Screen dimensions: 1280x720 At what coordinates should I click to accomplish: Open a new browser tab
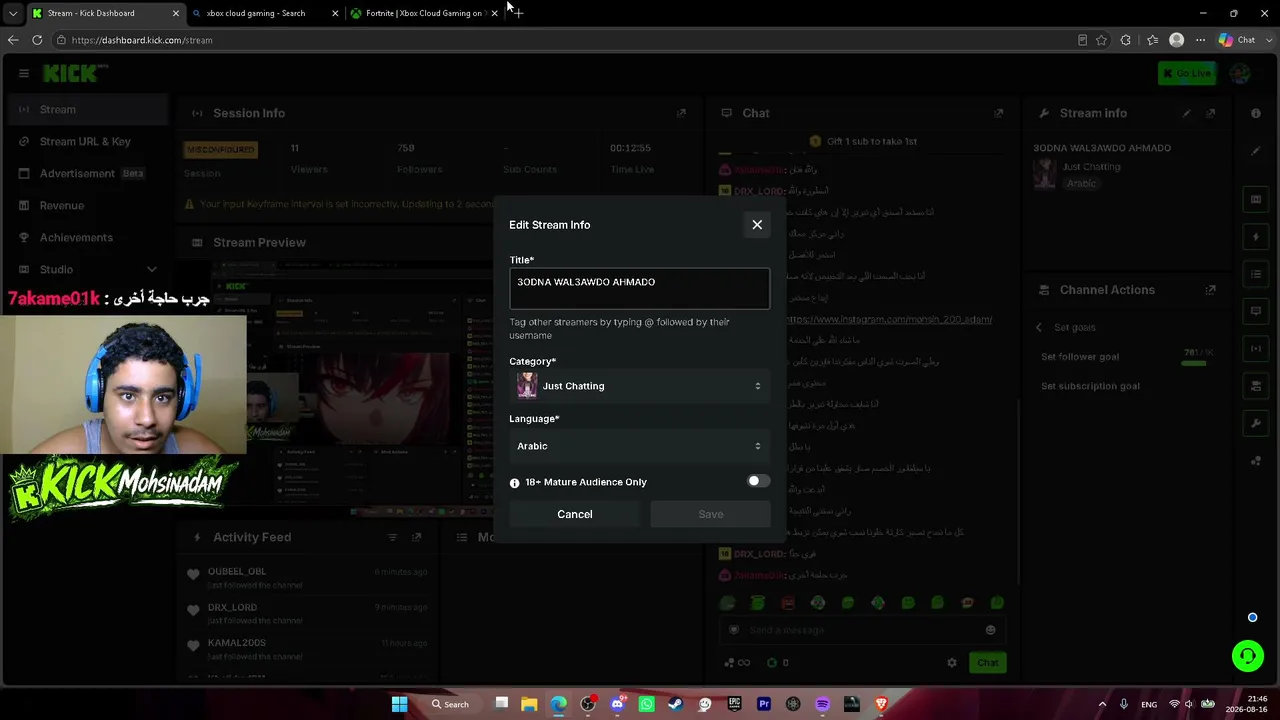point(517,13)
